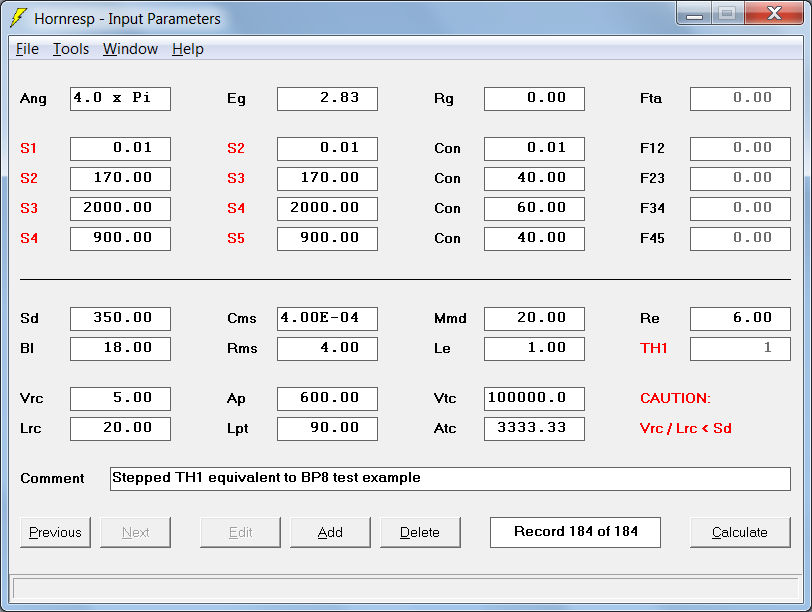The height and width of the screenshot is (612, 812).
Task: Select the Eg input field
Action: coord(327,99)
